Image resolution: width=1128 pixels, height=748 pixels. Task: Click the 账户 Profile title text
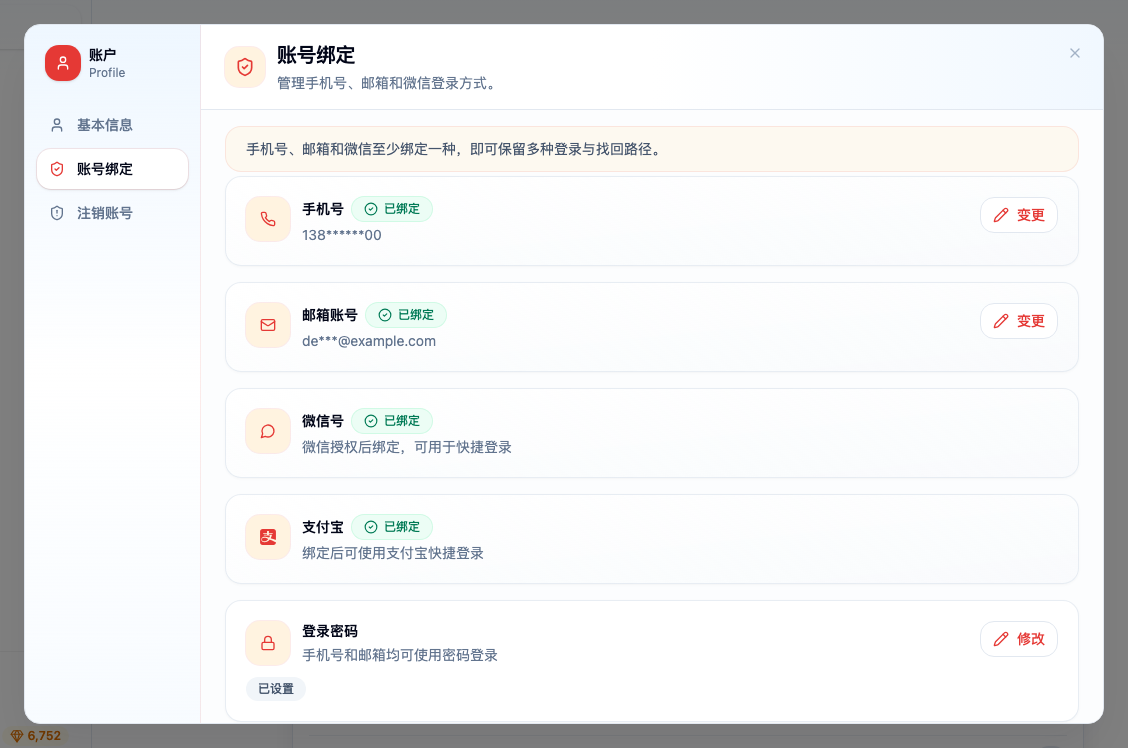click(107, 63)
